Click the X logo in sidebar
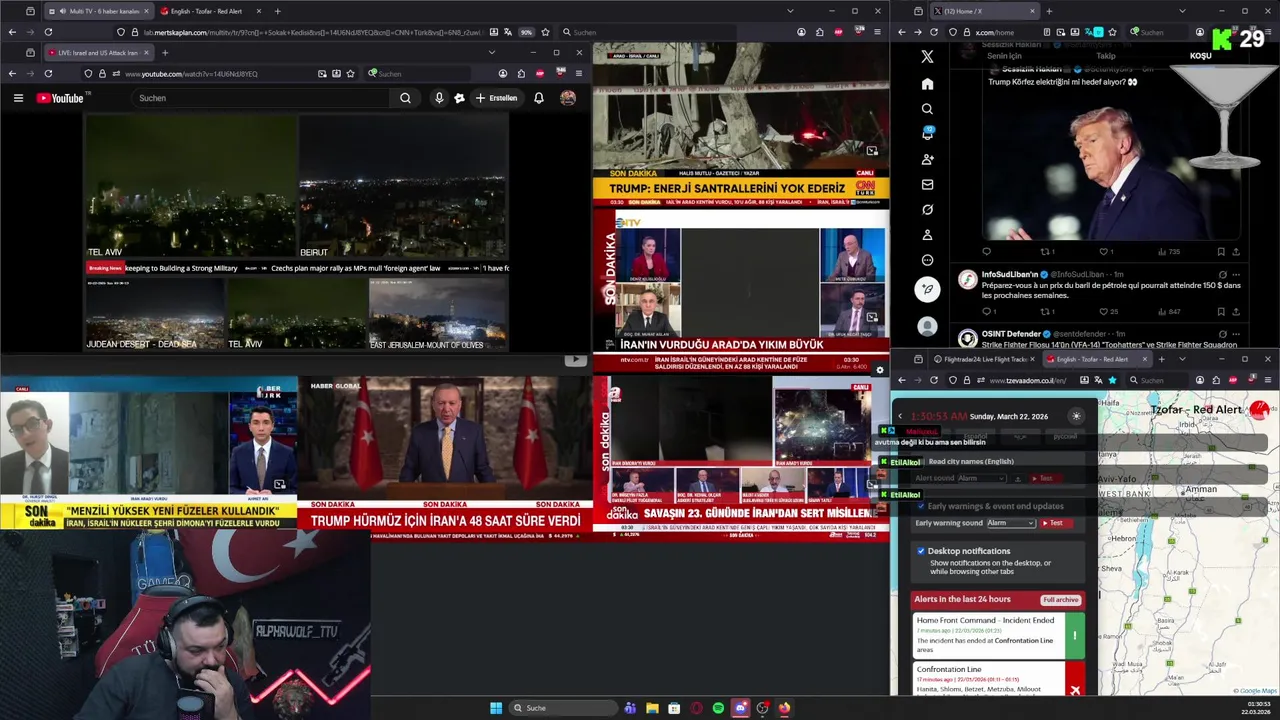The image size is (1280, 720). [927, 57]
